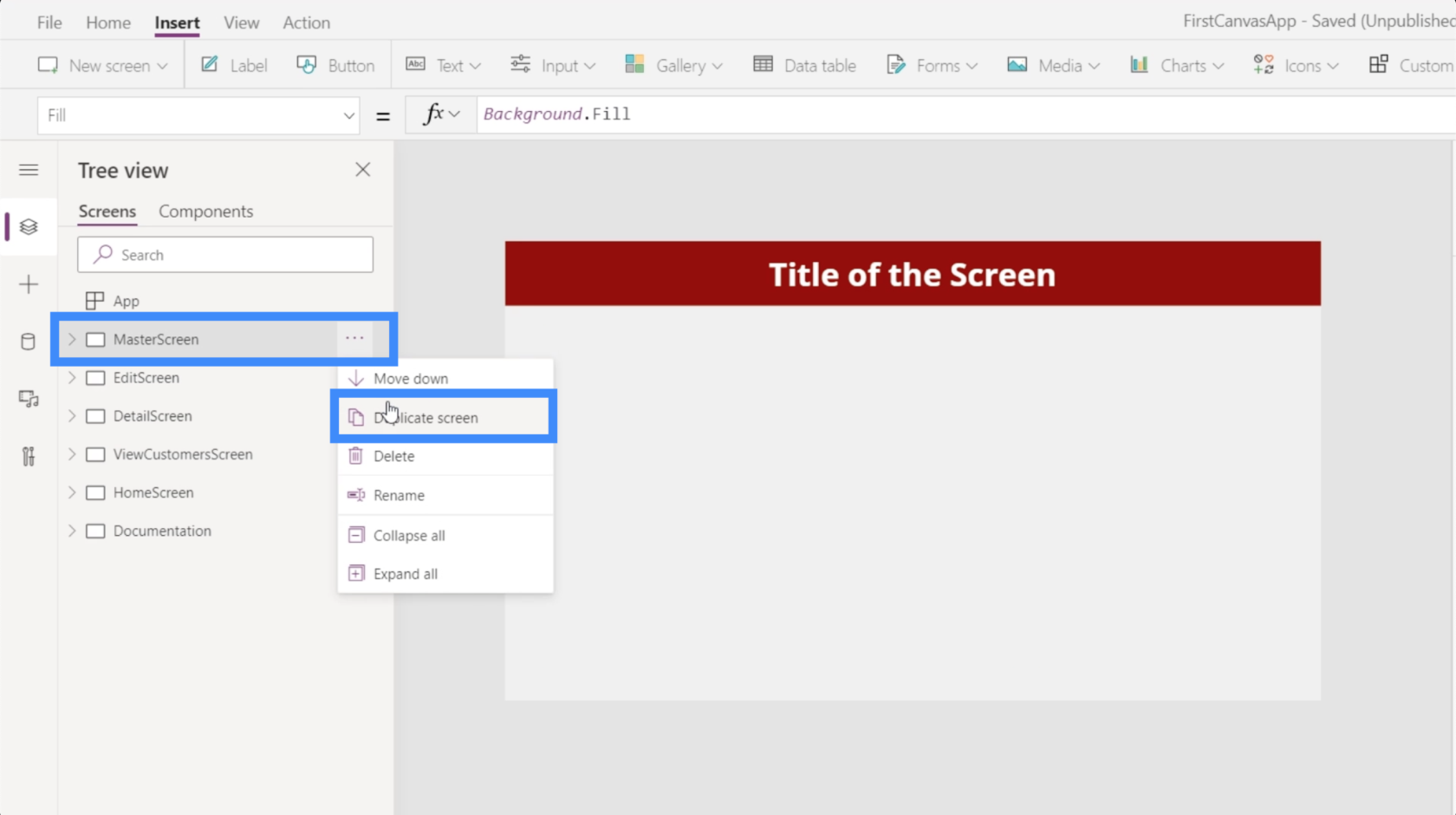Select ViewCustomersScreen in tree view
This screenshot has width=1456, height=815.
pos(183,454)
